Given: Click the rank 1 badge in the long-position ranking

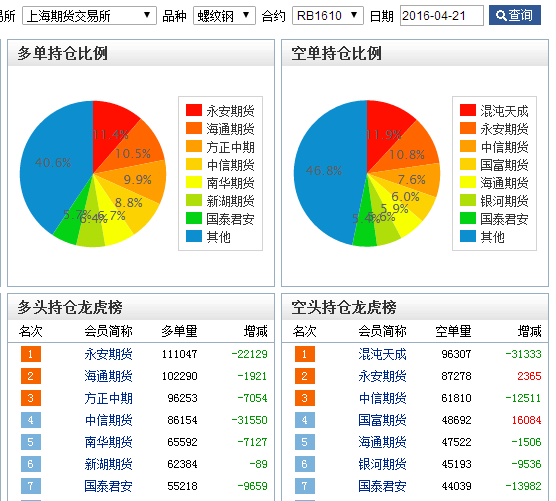Looking at the screenshot, I should coord(31,354).
